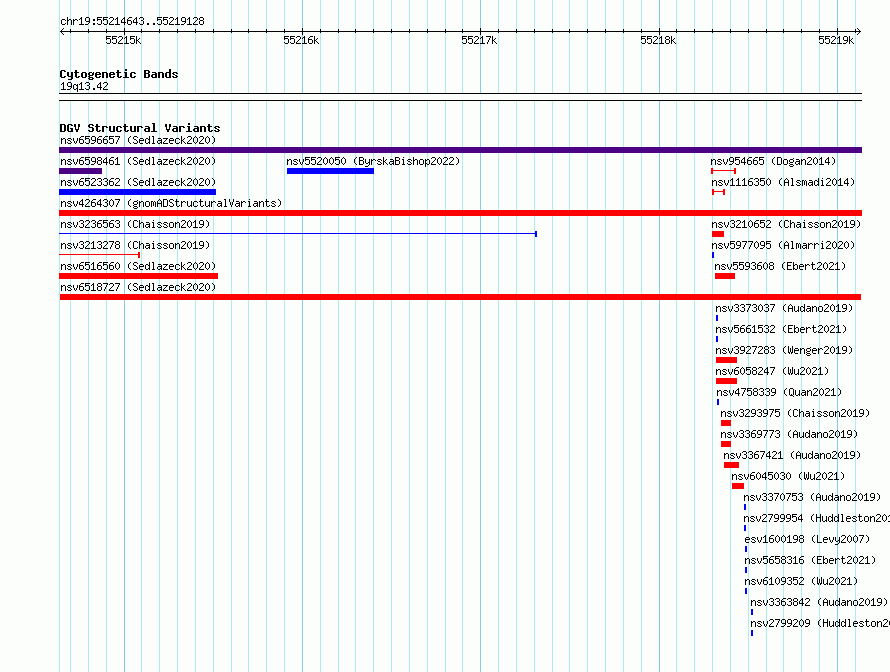The height and width of the screenshot is (672, 890).
Task: Open the nsv2799954 Huddleston label
Action: 817,518
